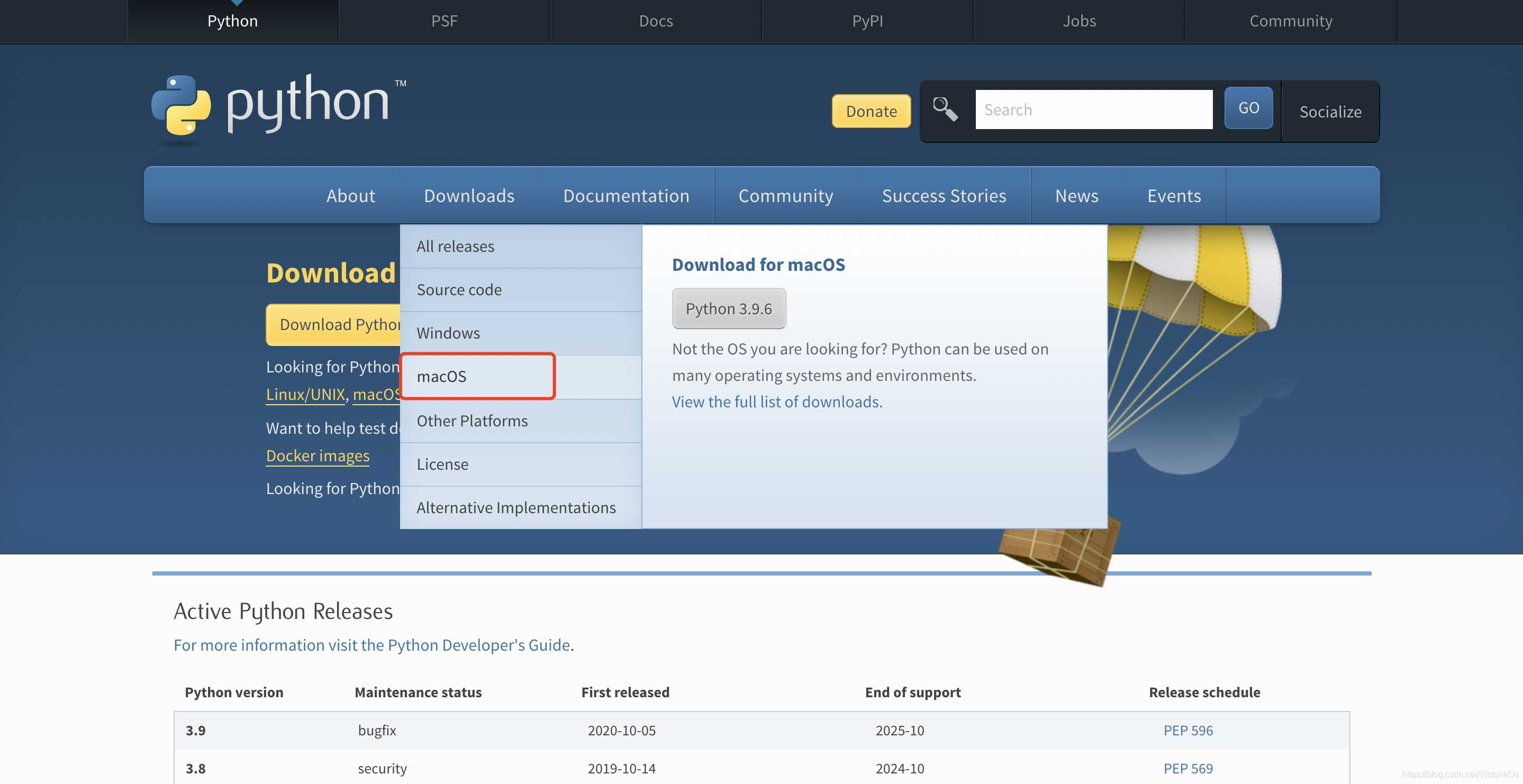Select License in Downloads dropdown
Viewport: 1523px width, 784px height.
tap(521, 464)
